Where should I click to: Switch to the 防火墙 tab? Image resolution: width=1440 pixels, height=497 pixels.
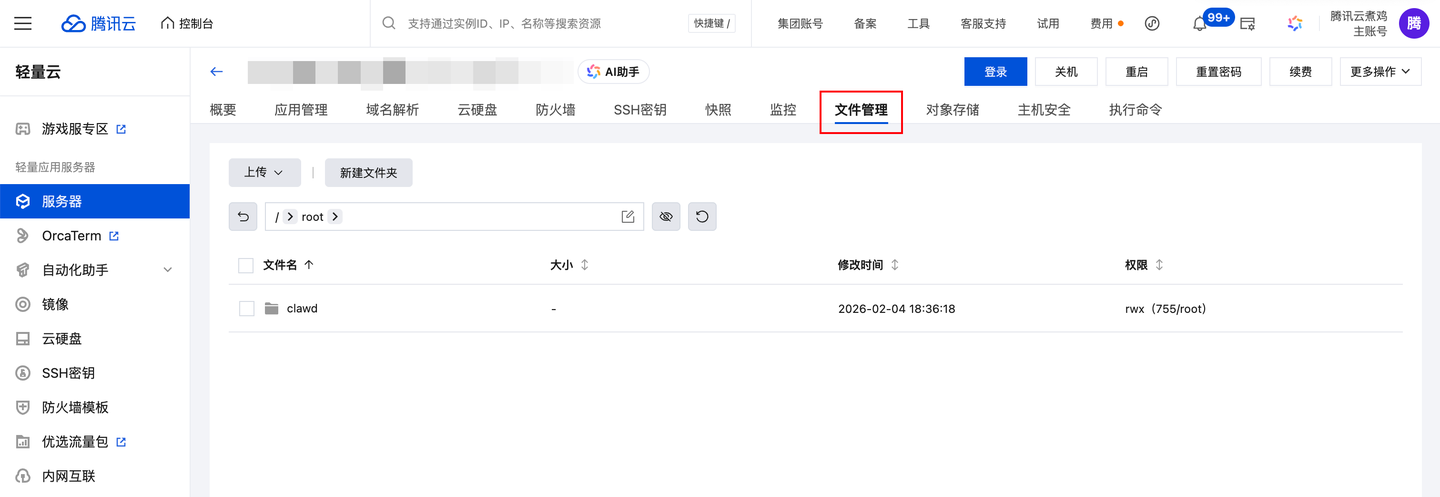(x=555, y=110)
